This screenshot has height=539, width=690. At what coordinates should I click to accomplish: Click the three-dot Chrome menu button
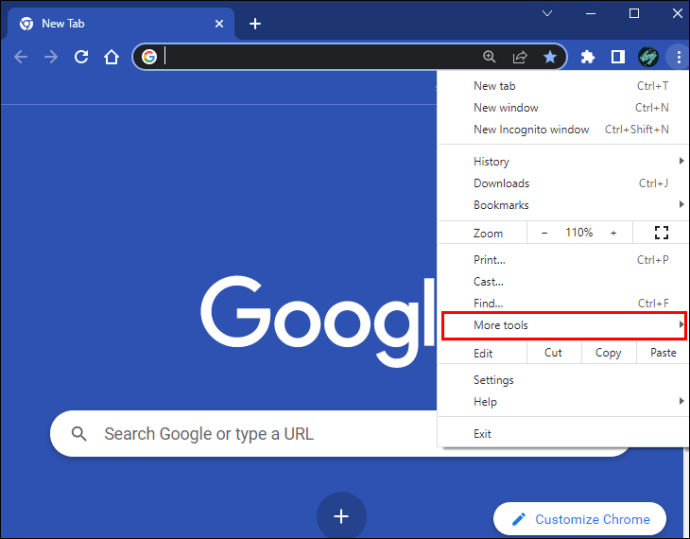(679, 57)
